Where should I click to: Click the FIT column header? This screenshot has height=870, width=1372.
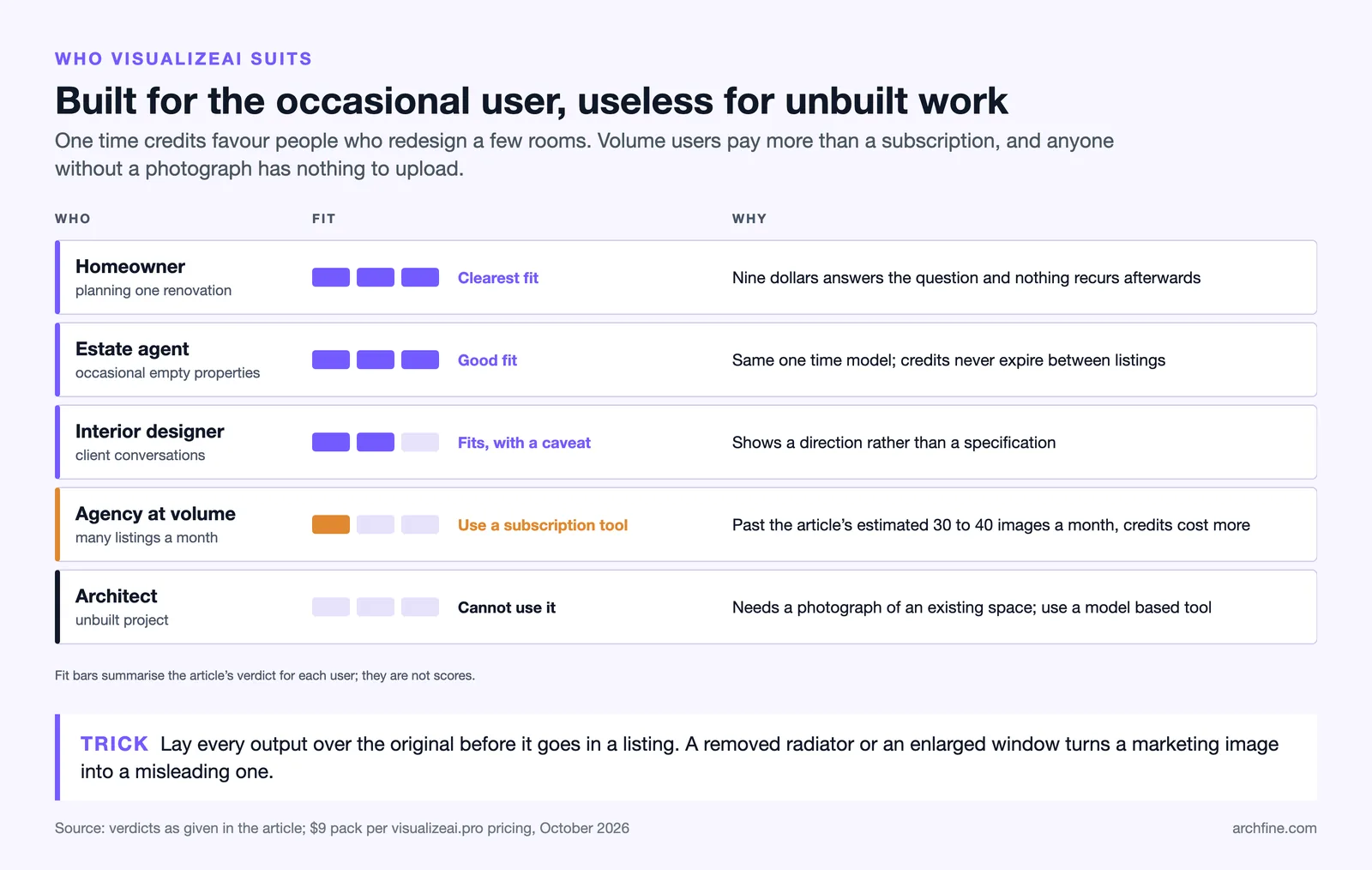(x=324, y=219)
